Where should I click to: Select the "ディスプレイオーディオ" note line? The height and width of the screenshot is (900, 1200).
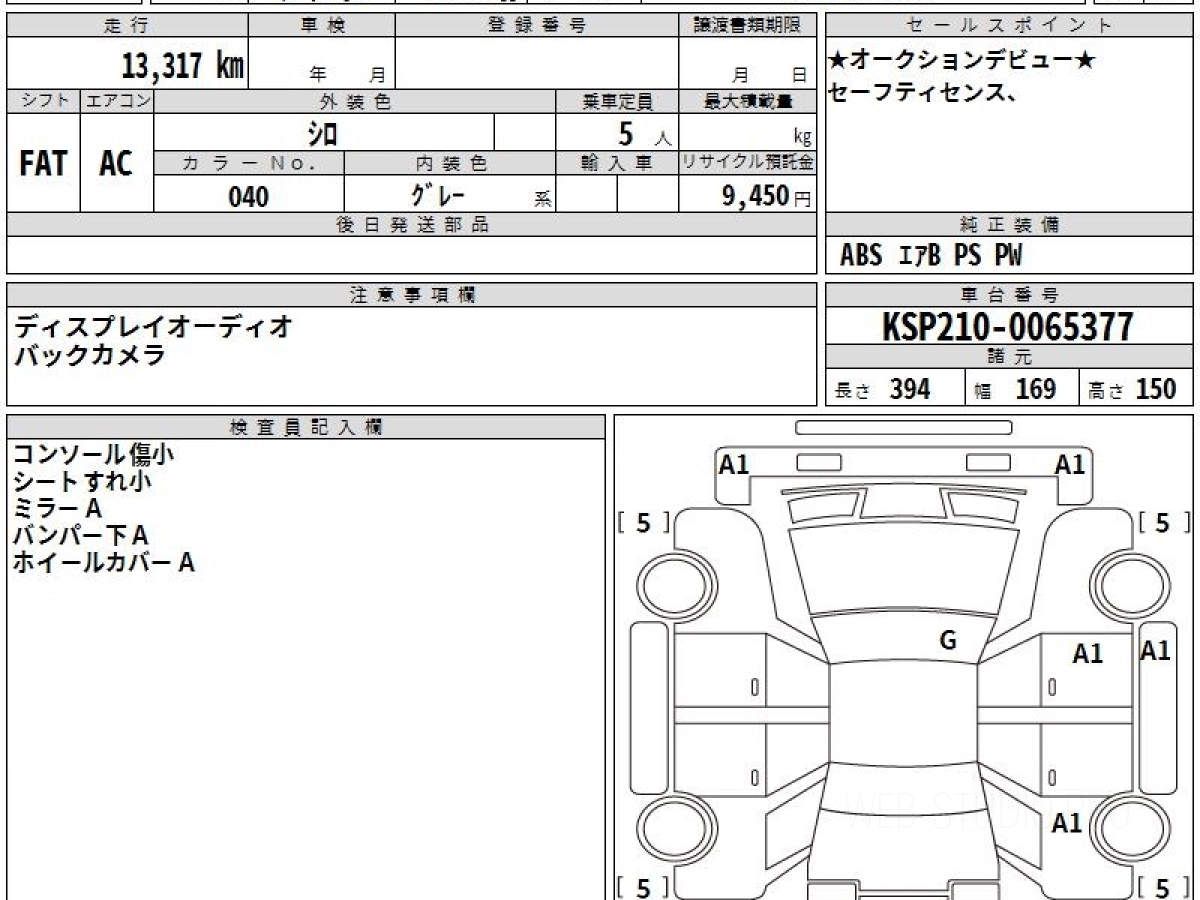click(x=153, y=325)
